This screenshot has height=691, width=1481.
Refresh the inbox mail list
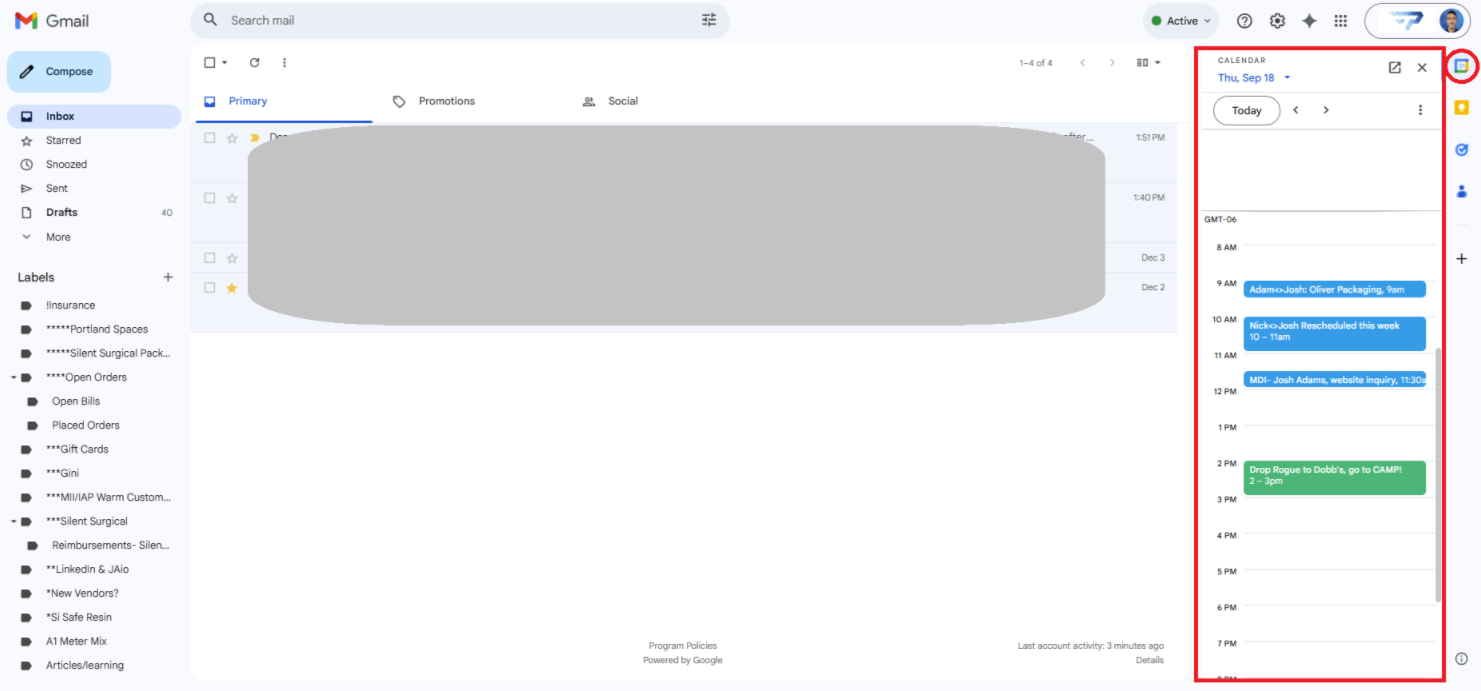254,63
